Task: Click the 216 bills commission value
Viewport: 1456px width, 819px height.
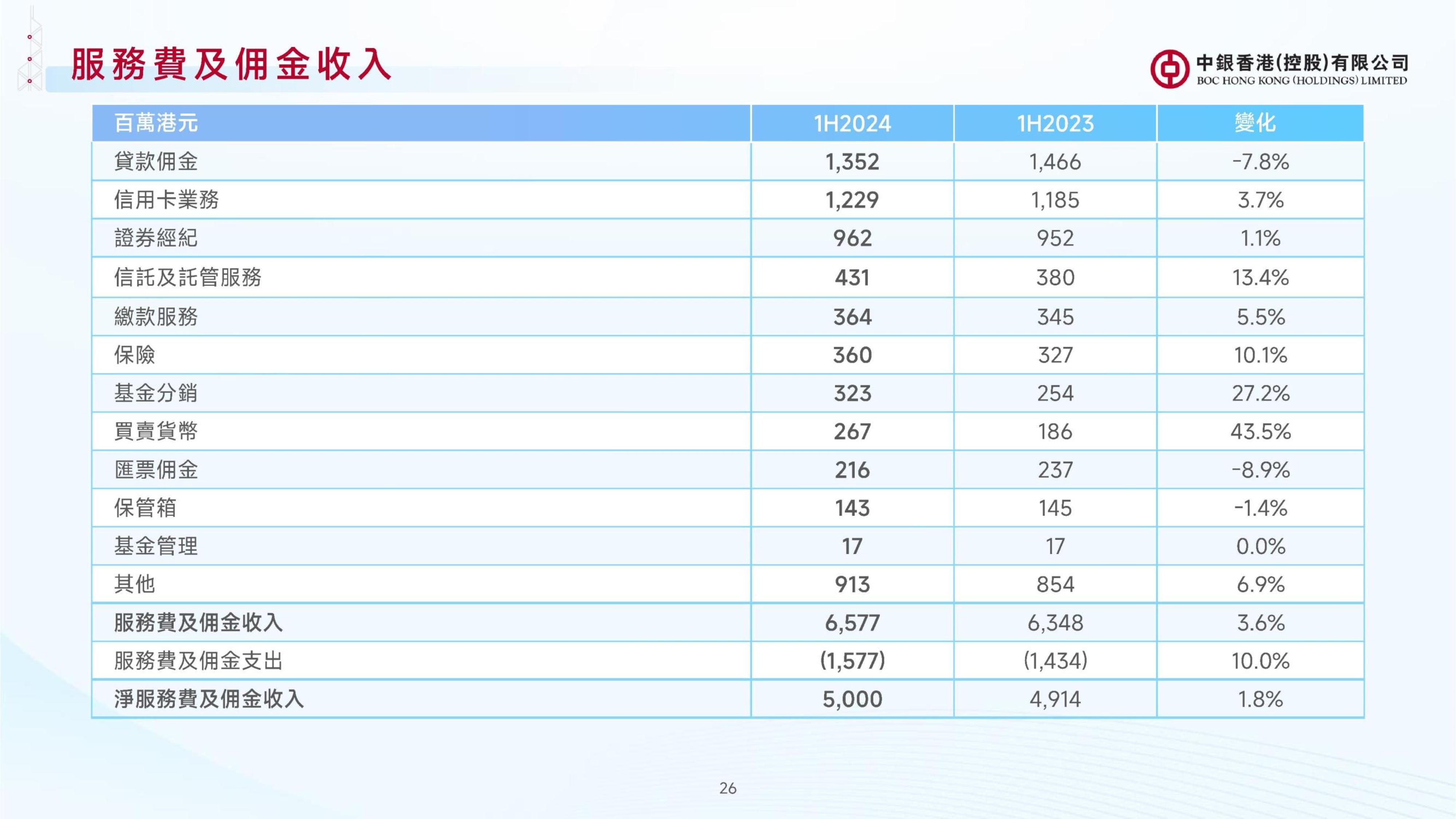Action: pos(852,470)
